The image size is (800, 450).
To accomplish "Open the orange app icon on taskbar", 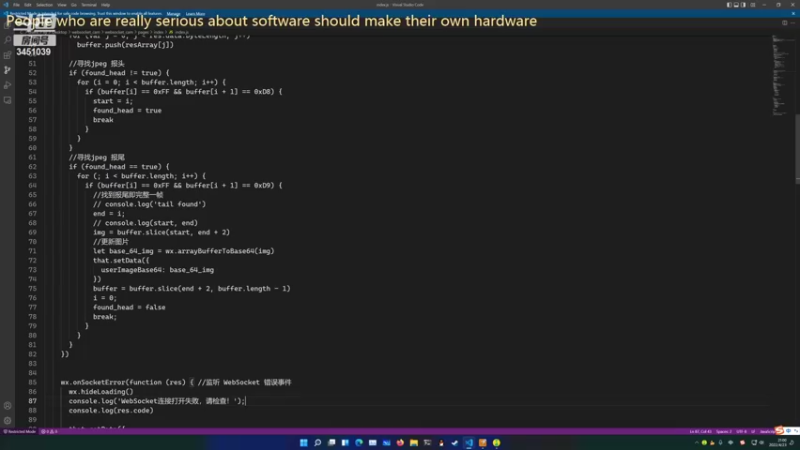I will (x=483, y=442).
